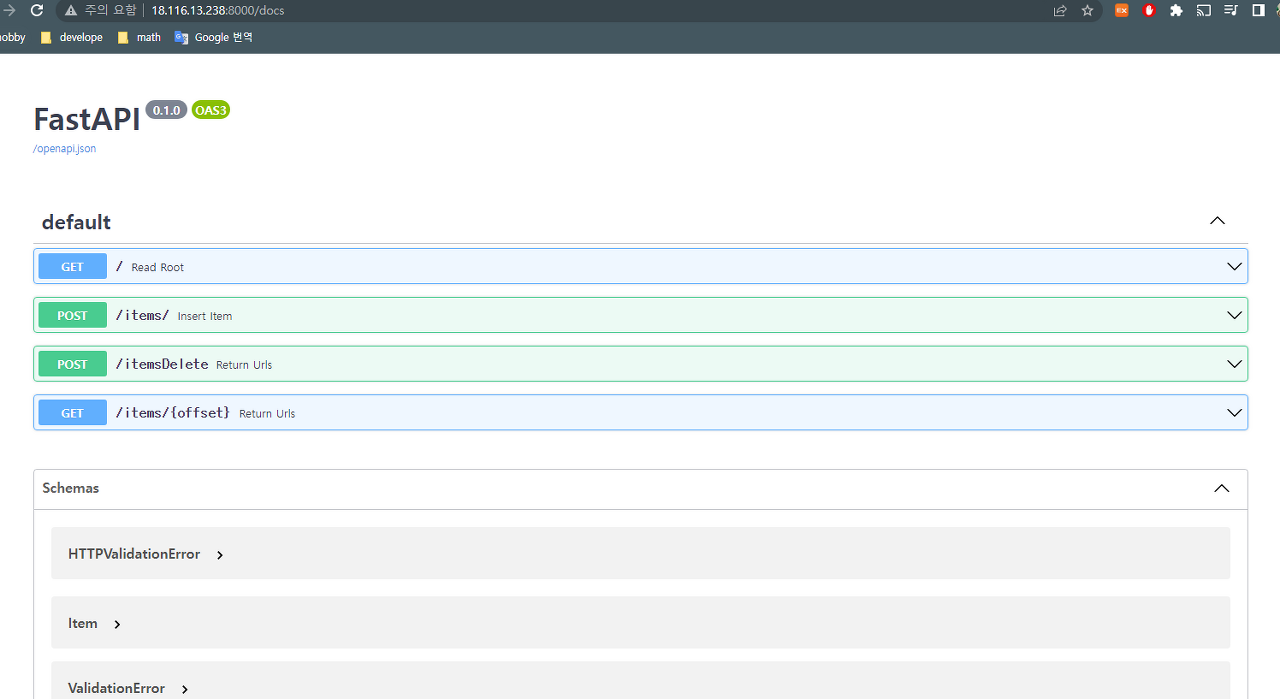The width and height of the screenshot is (1280, 699).
Task: Click the GET badge on /items/{offset} endpoint
Action: 72,412
